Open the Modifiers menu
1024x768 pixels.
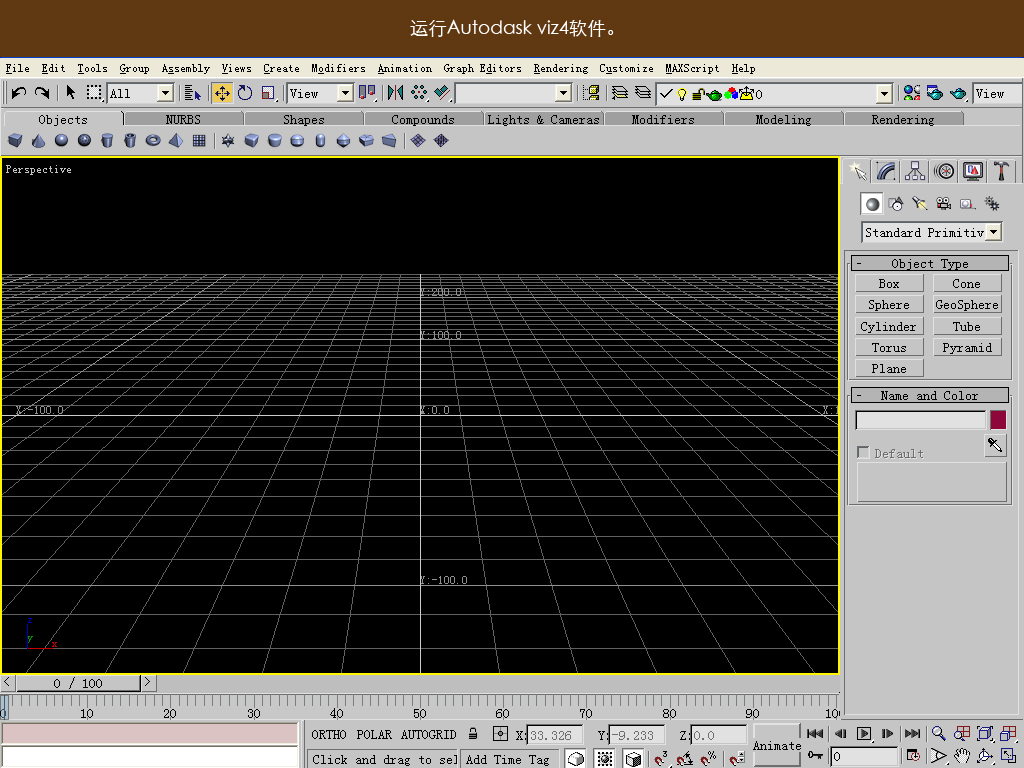pyautogui.click(x=338, y=68)
